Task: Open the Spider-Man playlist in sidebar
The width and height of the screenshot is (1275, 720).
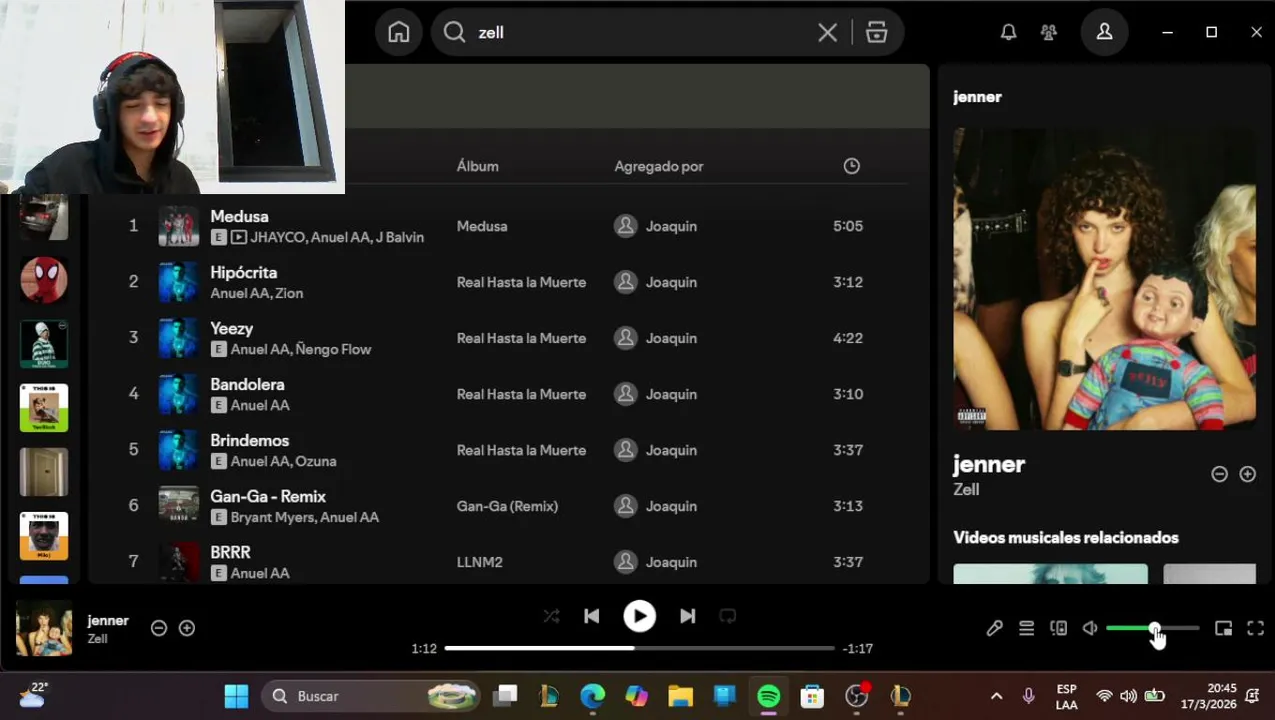Action: 44,280
